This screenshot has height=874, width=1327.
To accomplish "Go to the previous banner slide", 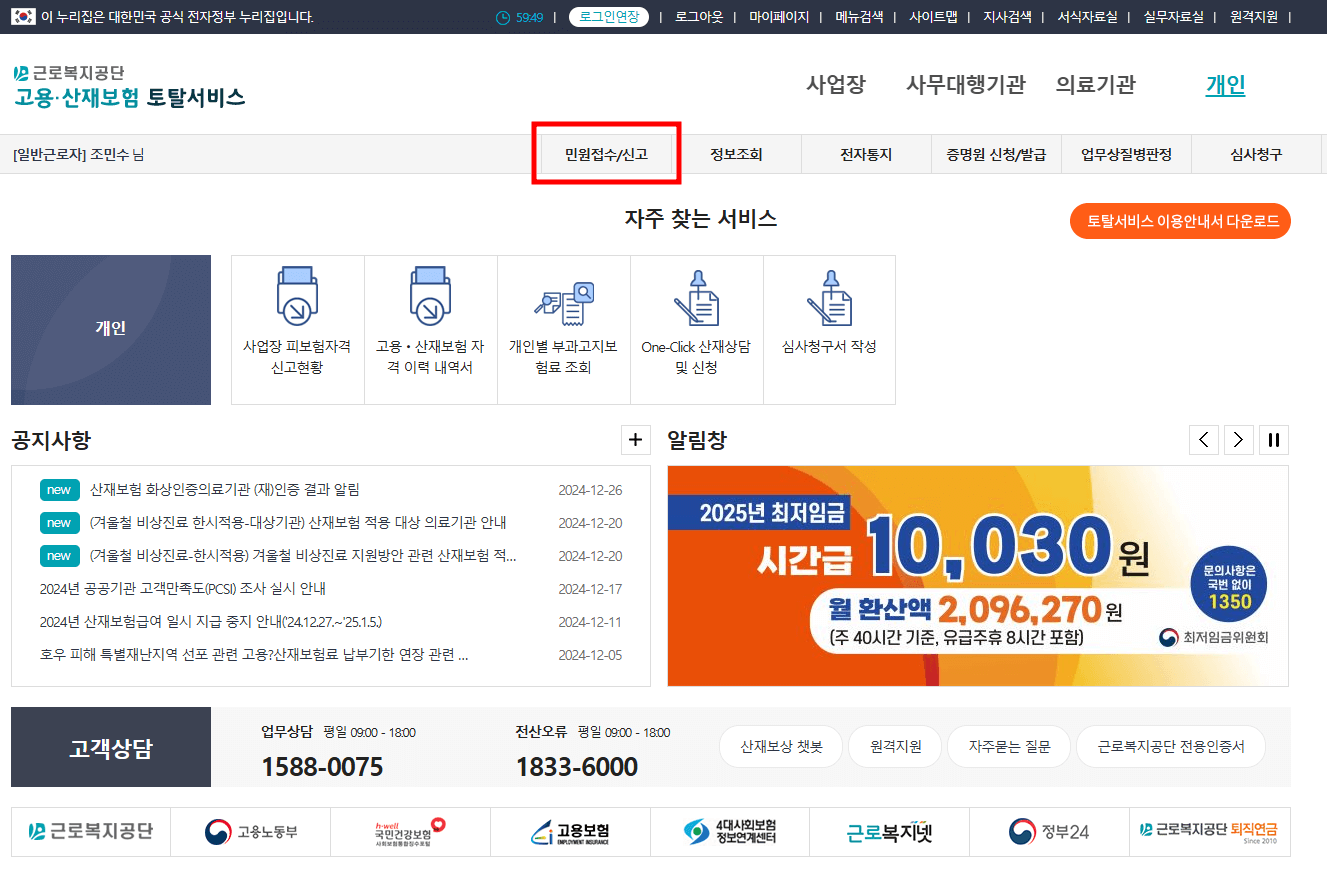I will [1204, 439].
